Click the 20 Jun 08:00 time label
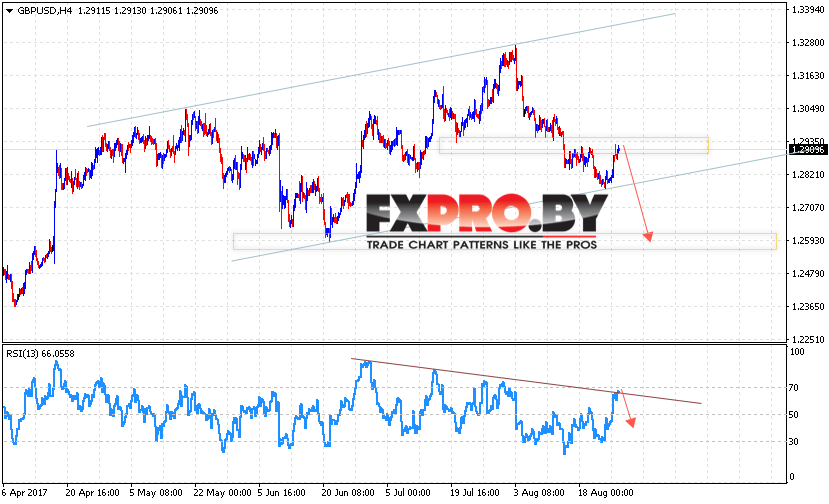This screenshot has height=504, width=829. click(348, 493)
